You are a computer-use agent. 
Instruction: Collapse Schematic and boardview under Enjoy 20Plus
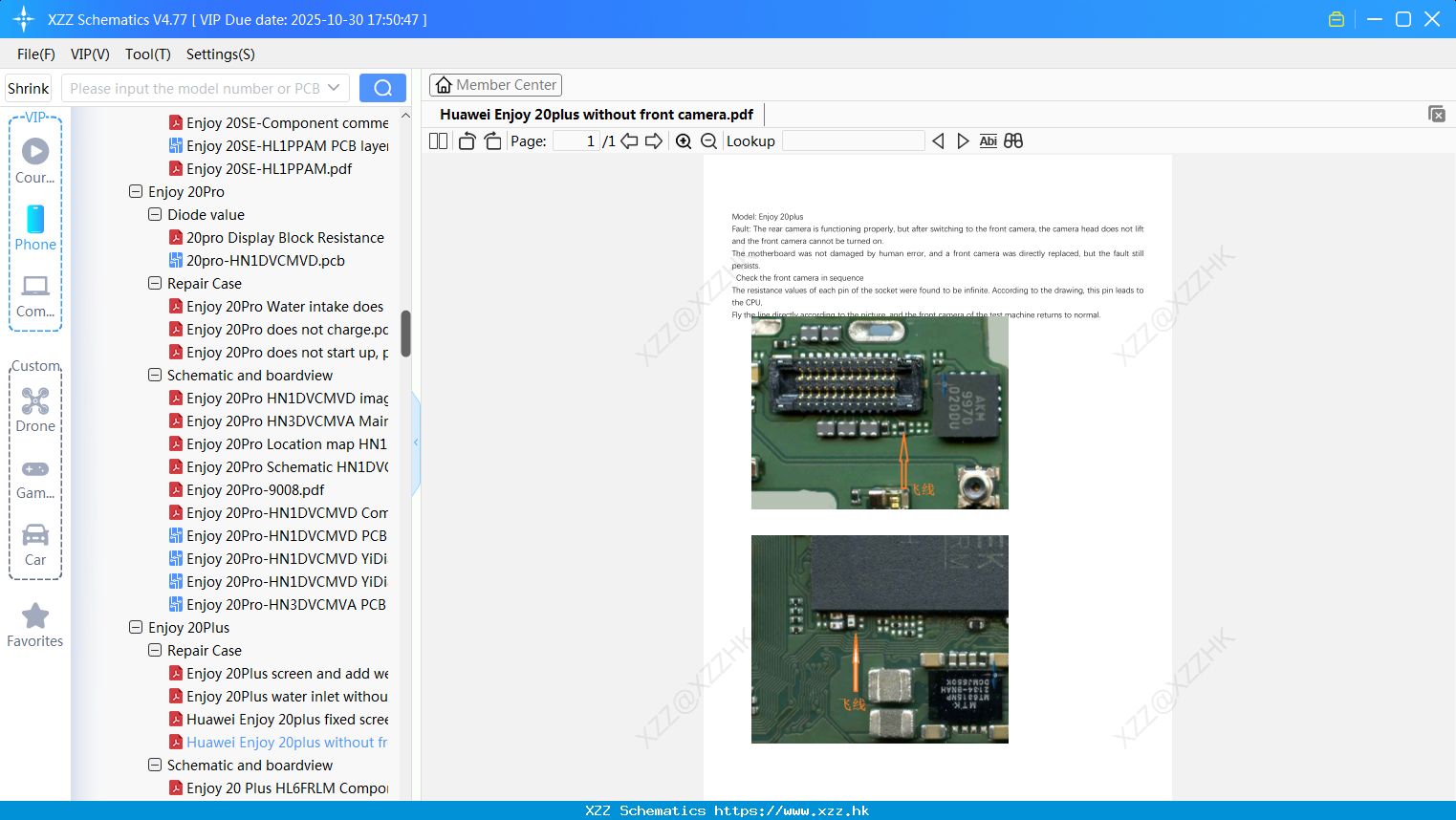pyautogui.click(x=155, y=765)
